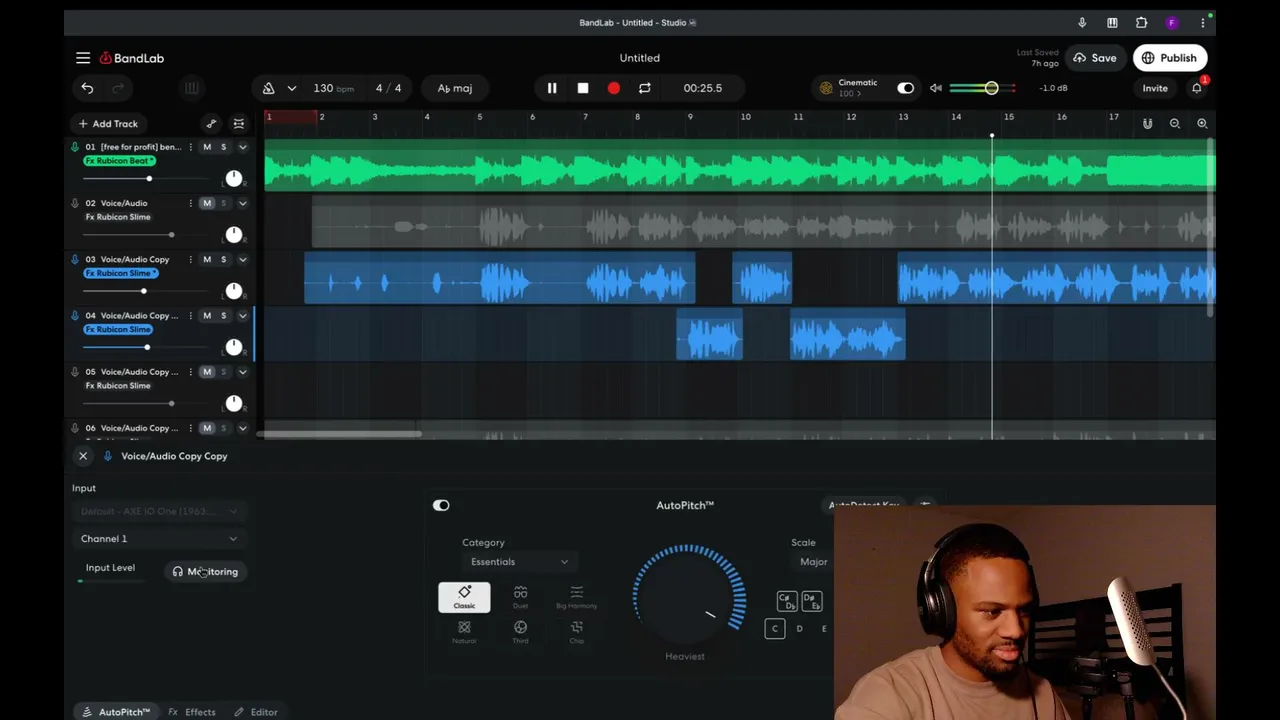Open automation curve tool beside Add Track

(x=211, y=124)
